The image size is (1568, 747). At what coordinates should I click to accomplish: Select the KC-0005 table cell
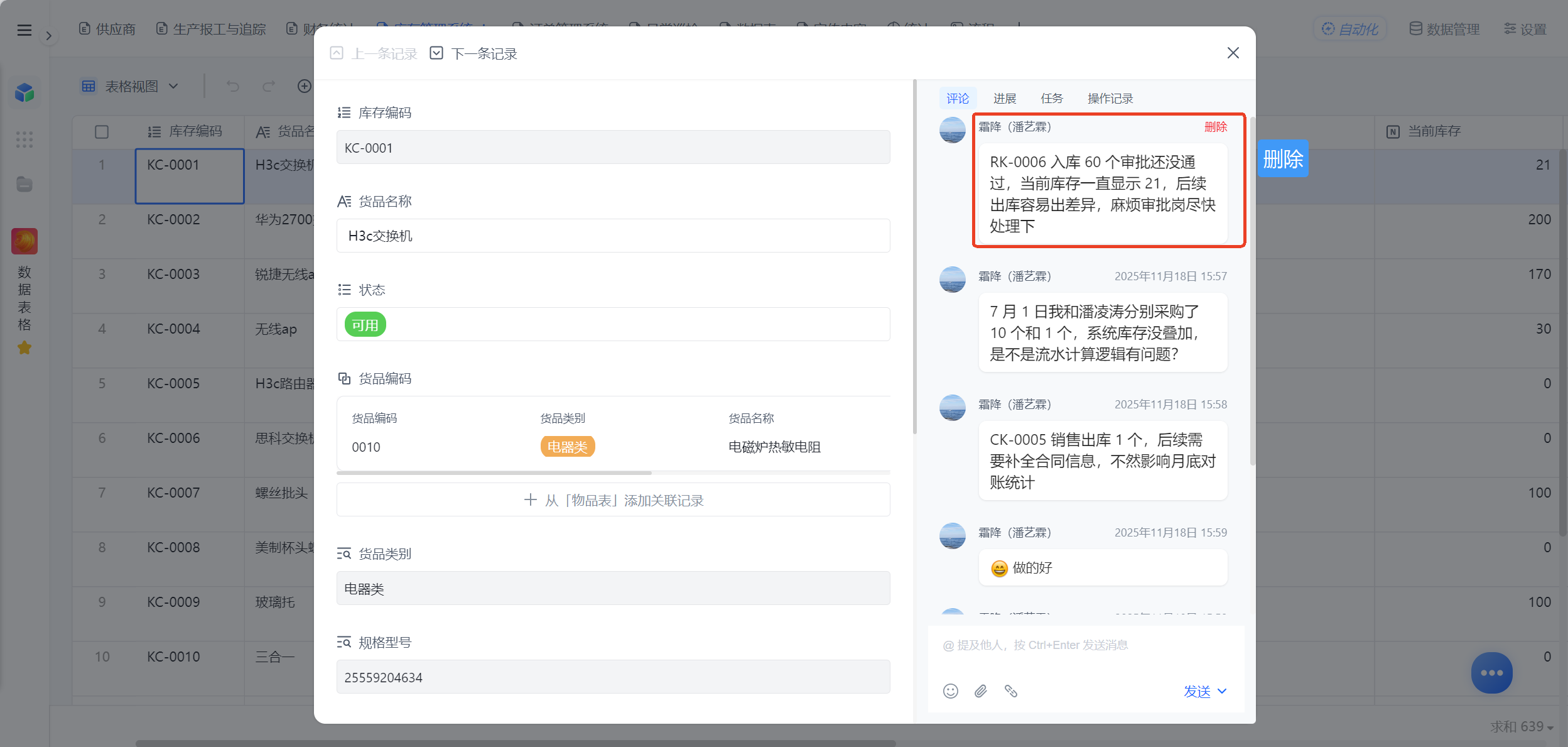coord(190,395)
